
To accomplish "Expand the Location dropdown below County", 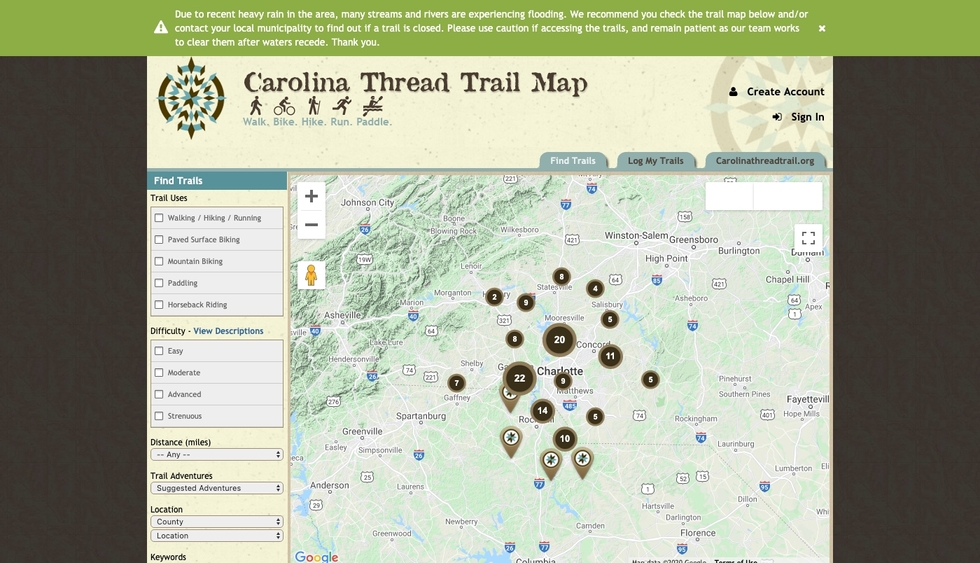I will click(216, 536).
